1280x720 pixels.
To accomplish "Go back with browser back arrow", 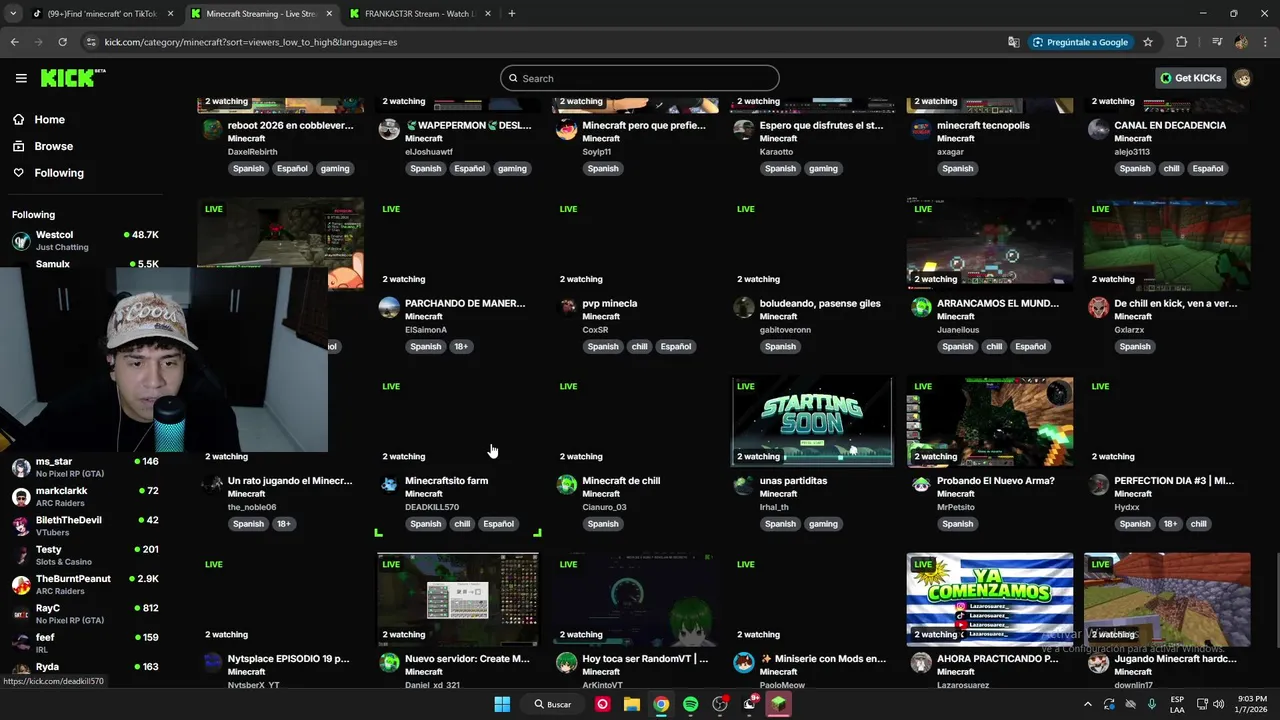I will pos(14,42).
